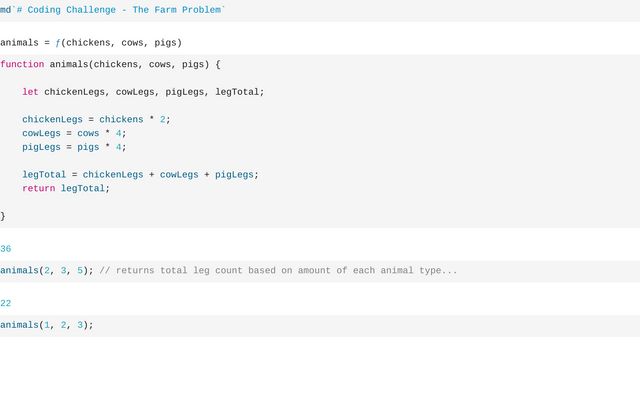
Task: Click the 'function' keyword in the code cell
Action: (x=22, y=65)
